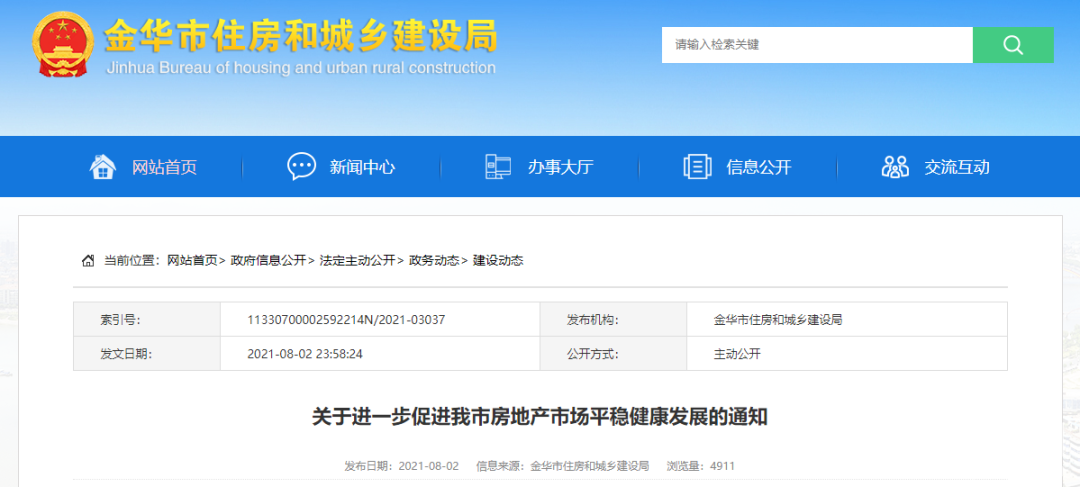The image size is (1080, 487).
Task: Click the national emblem logo
Action: [63, 47]
